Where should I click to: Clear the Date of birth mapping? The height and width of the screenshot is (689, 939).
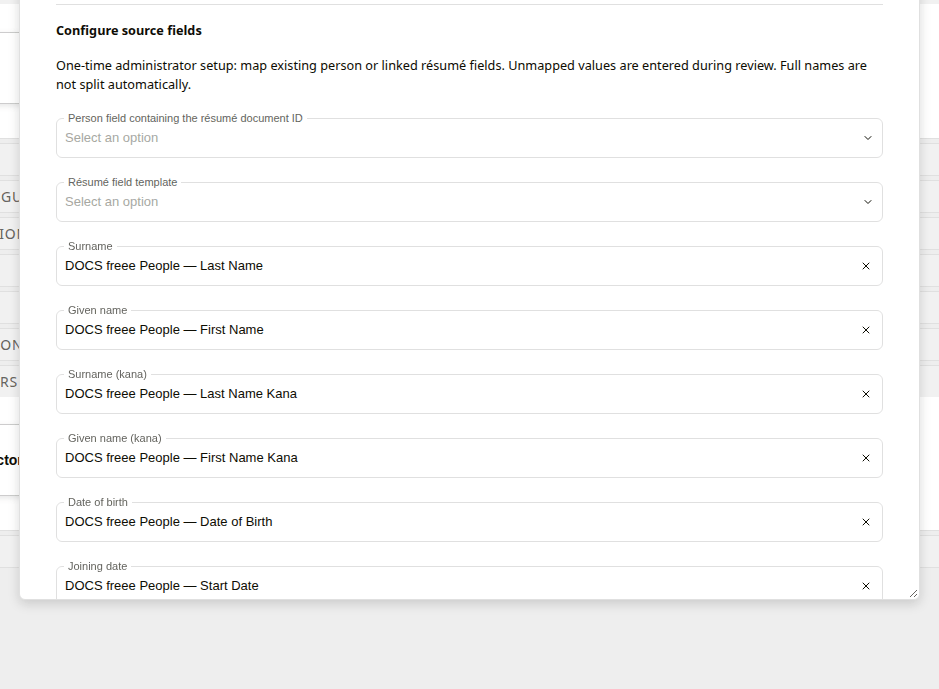tap(865, 522)
